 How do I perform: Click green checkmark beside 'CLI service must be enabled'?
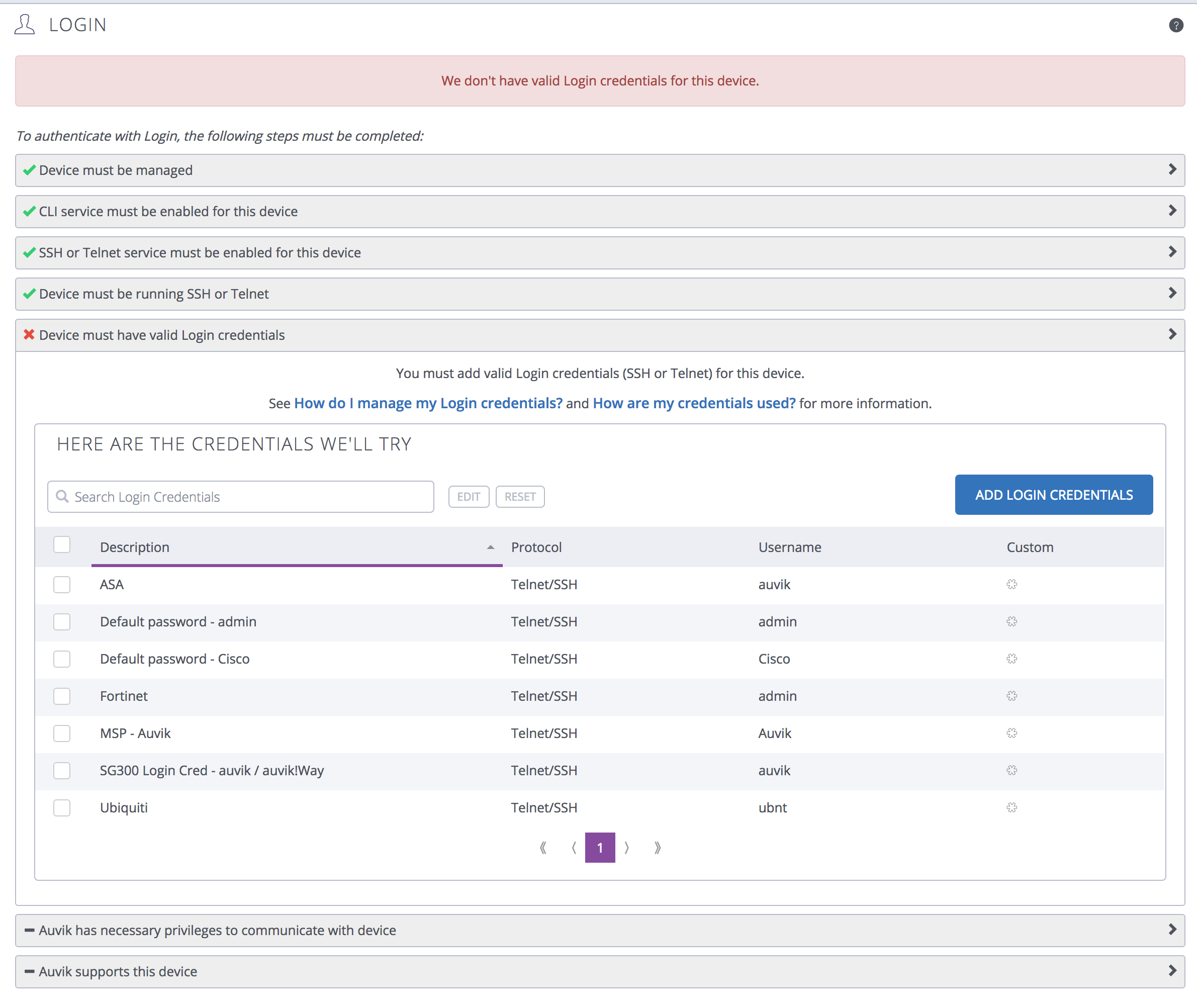29,211
